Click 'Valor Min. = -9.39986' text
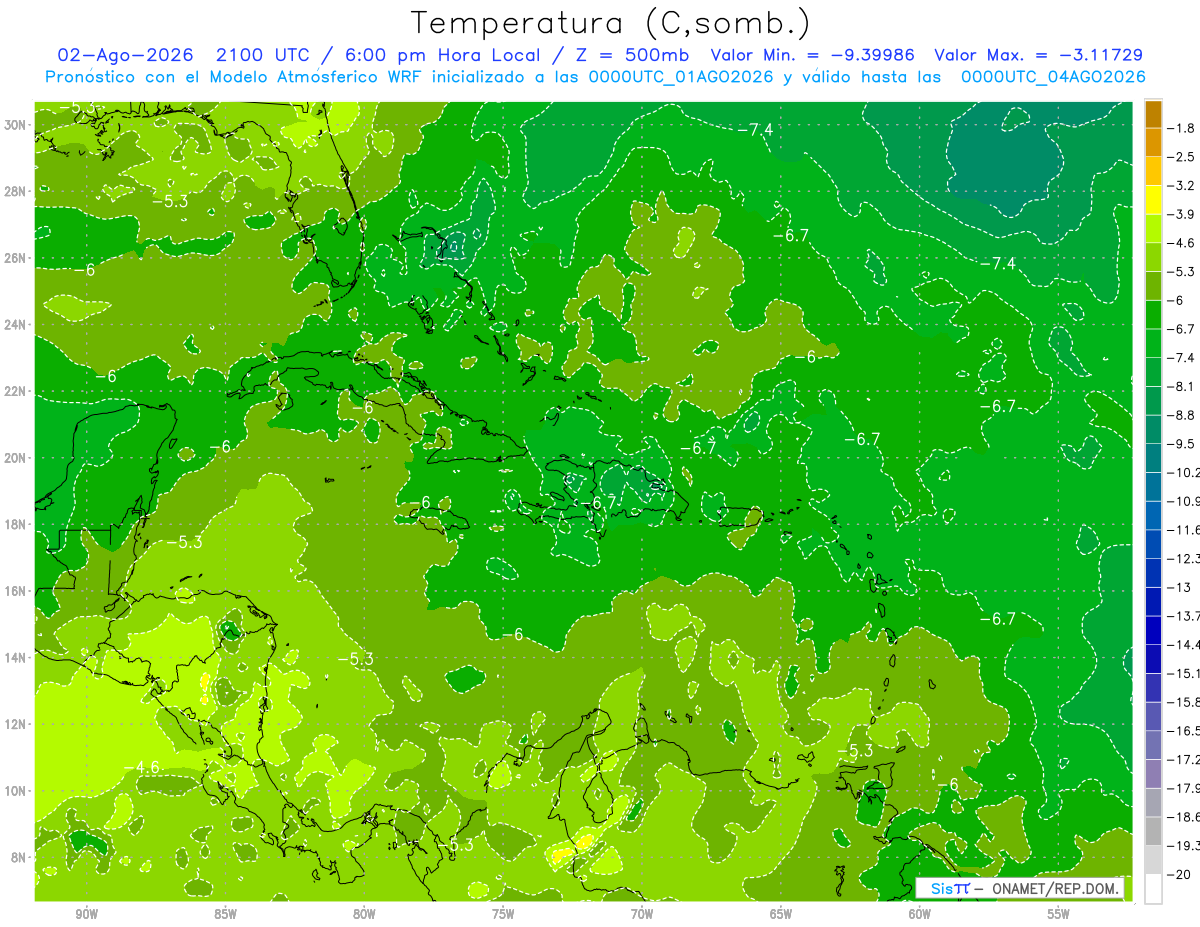The width and height of the screenshot is (1200, 927). coord(814,55)
